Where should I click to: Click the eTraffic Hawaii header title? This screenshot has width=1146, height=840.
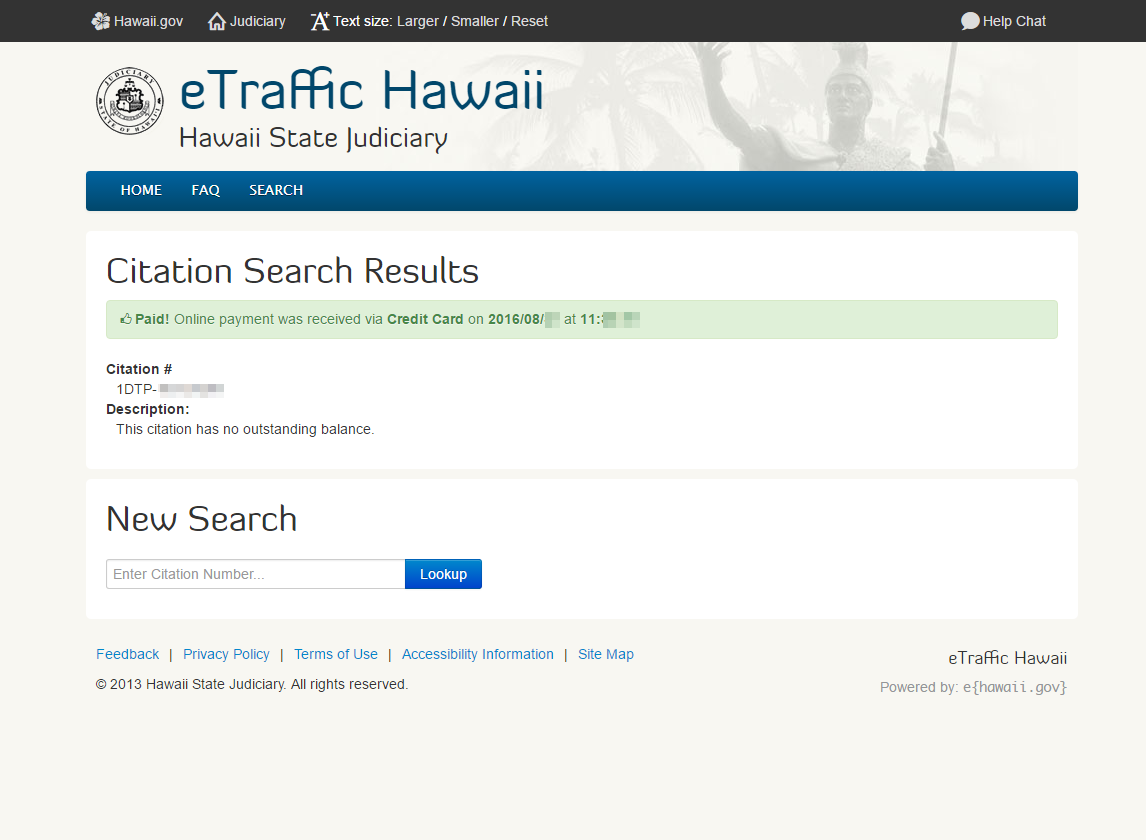click(x=361, y=91)
